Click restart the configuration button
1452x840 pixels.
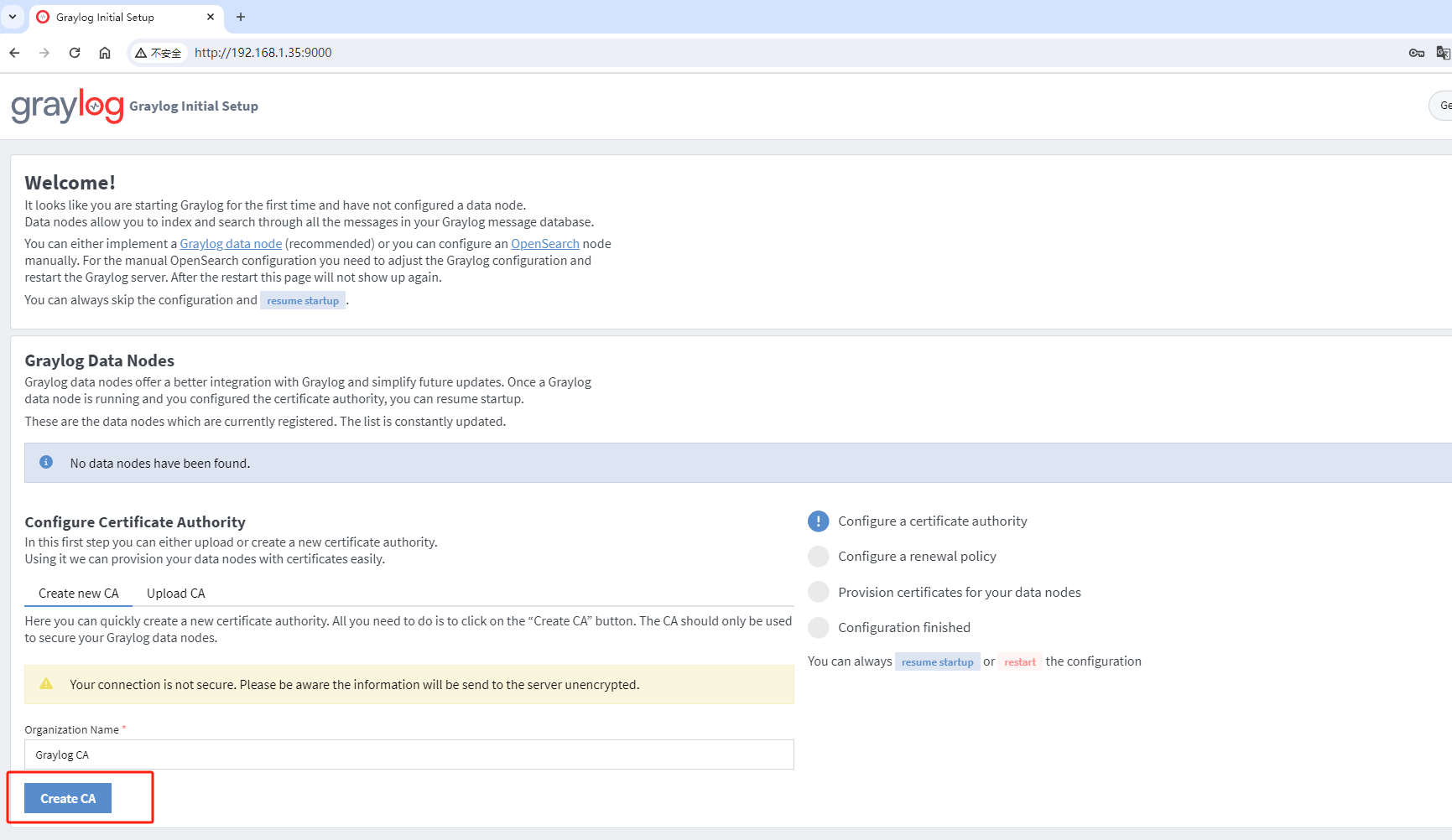click(x=1020, y=662)
